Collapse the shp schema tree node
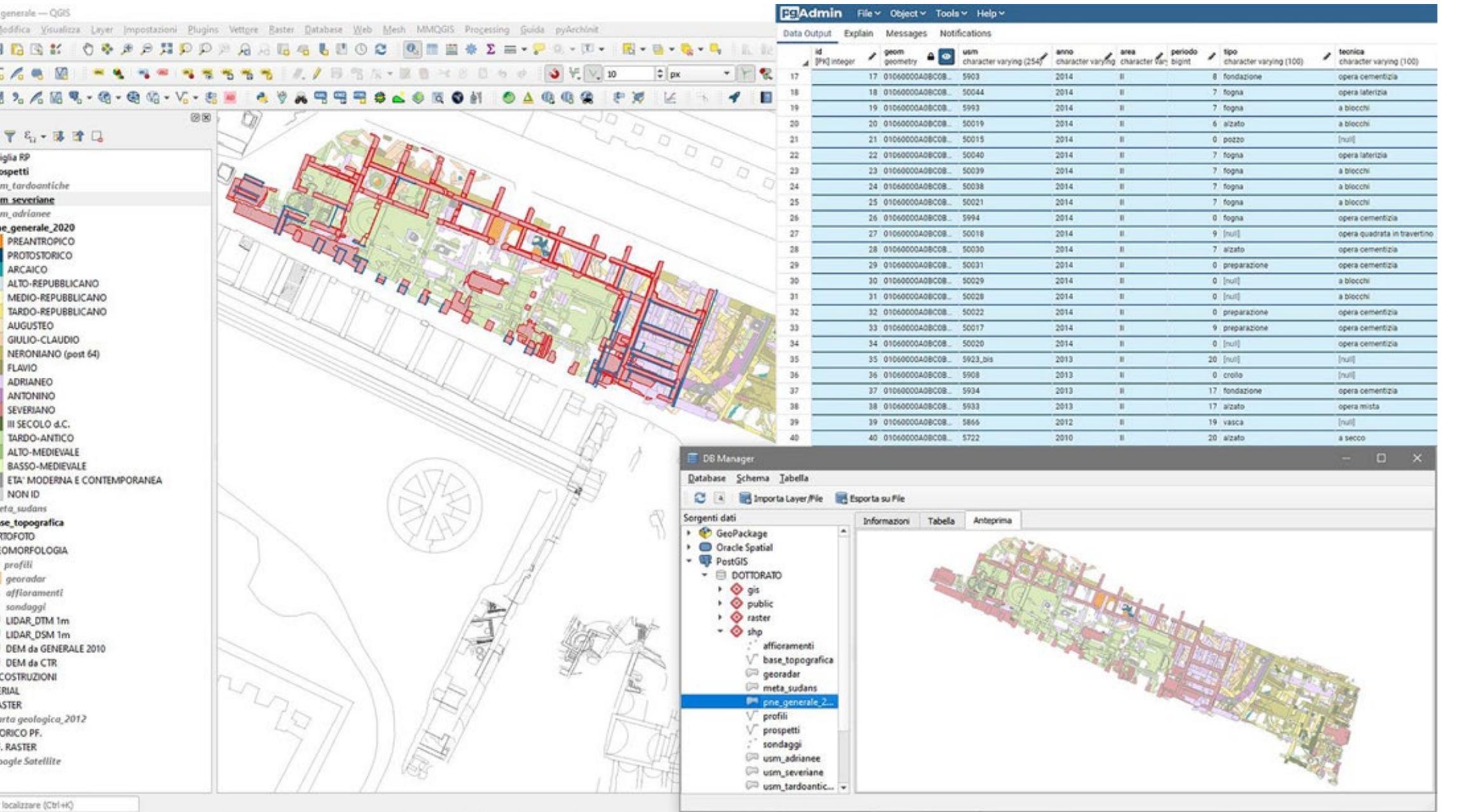The image size is (1481, 812). click(x=721, y=632)
